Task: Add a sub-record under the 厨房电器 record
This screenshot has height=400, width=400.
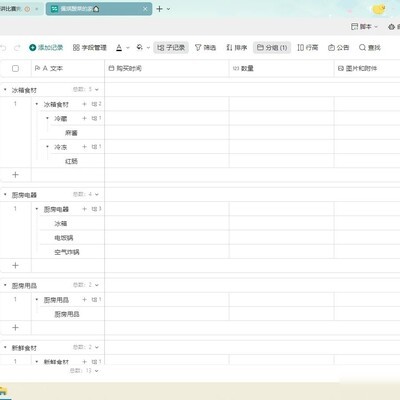Action: pyautogui.click(x=84, y=209)
